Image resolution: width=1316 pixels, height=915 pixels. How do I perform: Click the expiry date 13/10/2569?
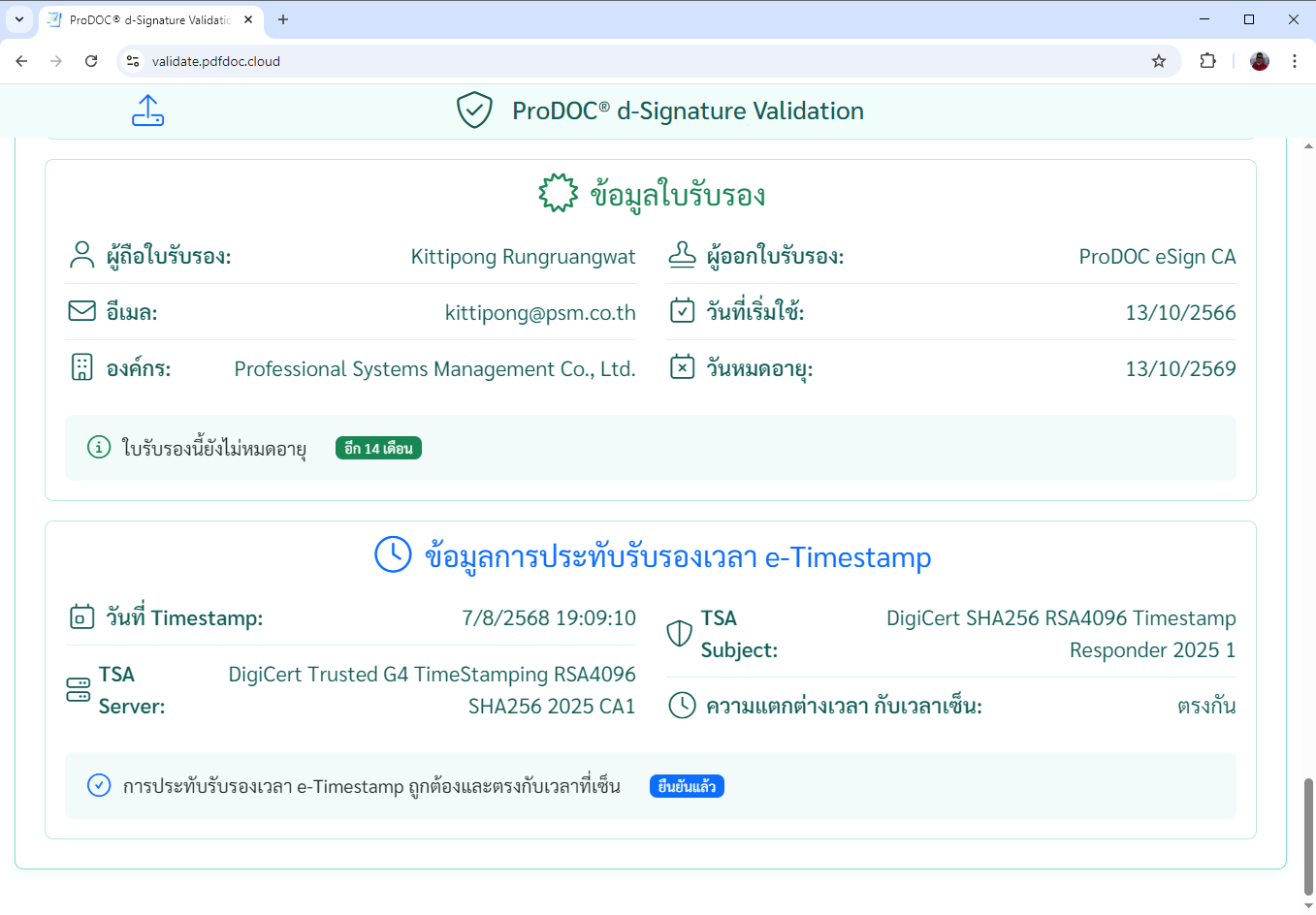tap(1181, 368)
